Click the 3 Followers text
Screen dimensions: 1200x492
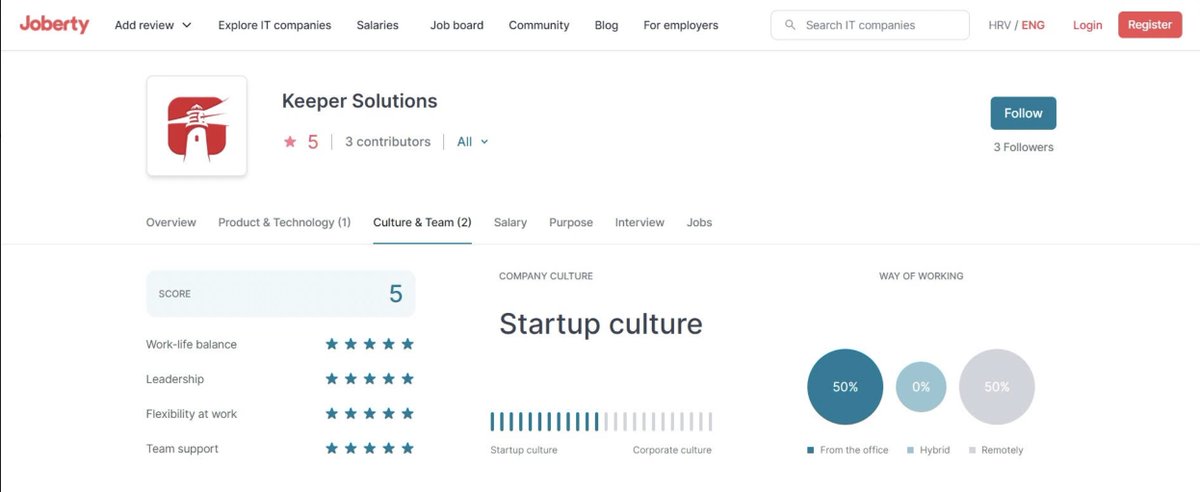pyautogui.click(x=1023, y=147)
